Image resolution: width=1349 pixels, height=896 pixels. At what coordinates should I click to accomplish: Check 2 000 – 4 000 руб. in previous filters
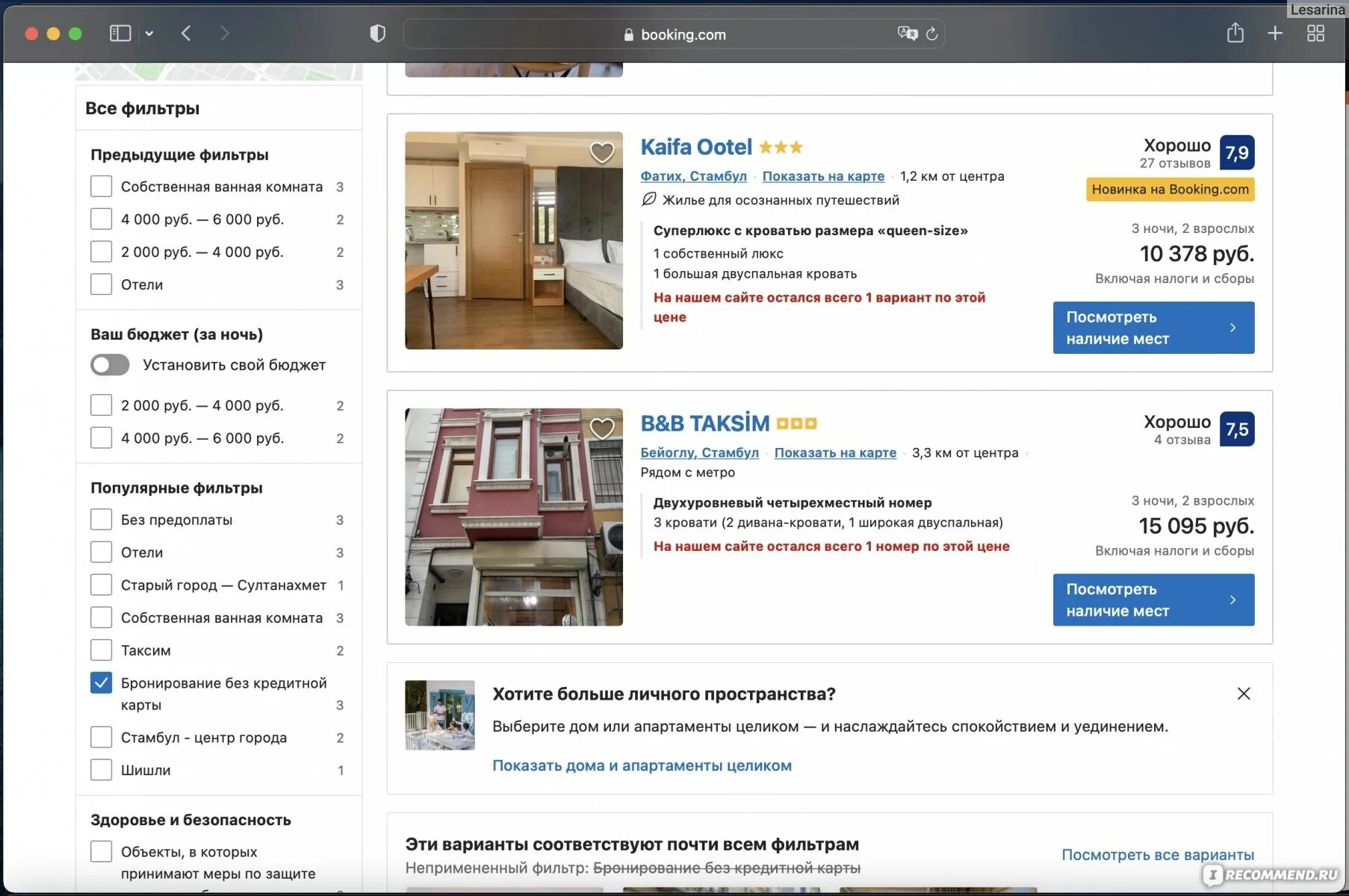coord(101,252)
